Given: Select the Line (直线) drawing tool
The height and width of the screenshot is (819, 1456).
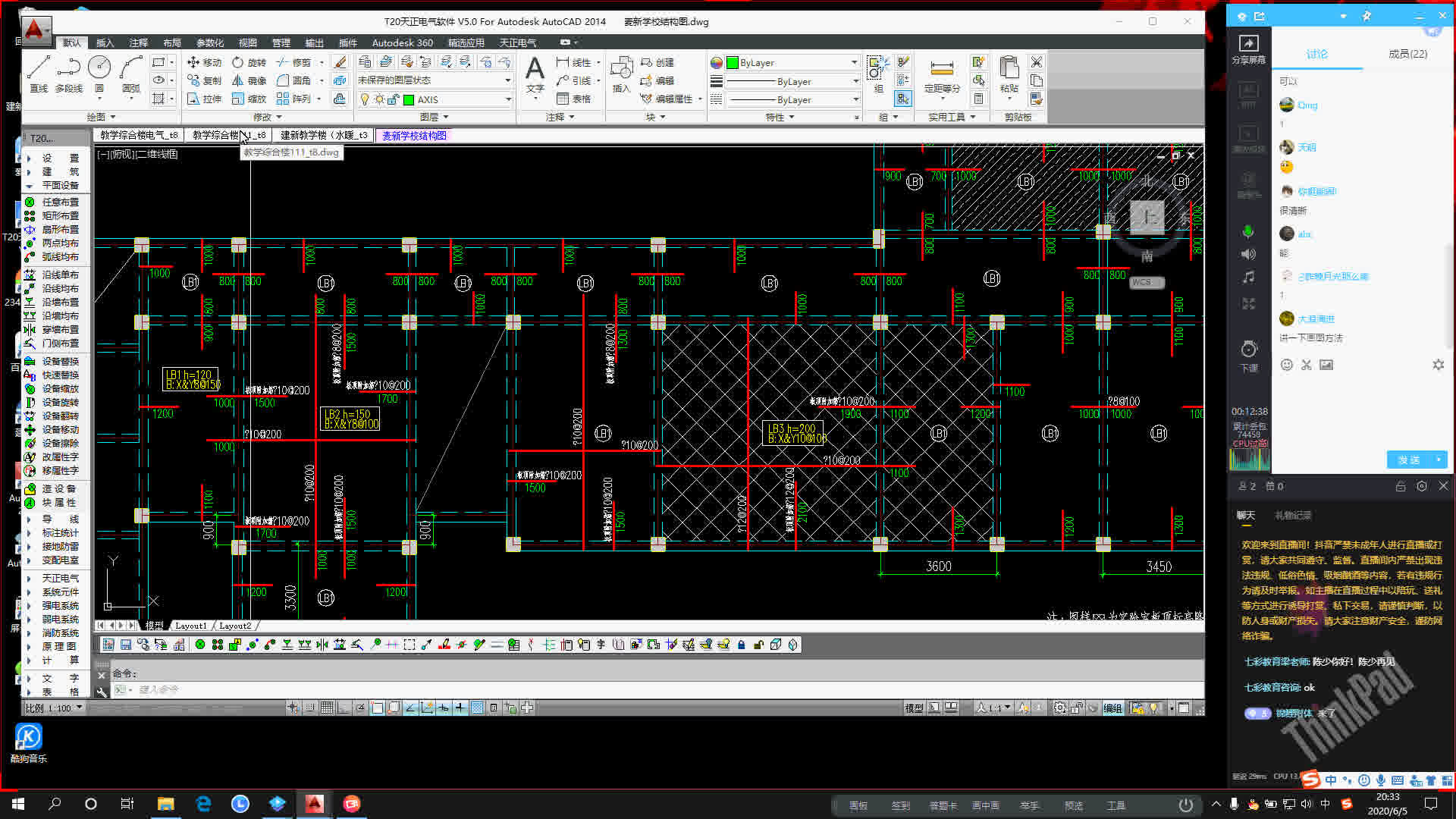Looking at the screenshot, I should coord(38,74).
